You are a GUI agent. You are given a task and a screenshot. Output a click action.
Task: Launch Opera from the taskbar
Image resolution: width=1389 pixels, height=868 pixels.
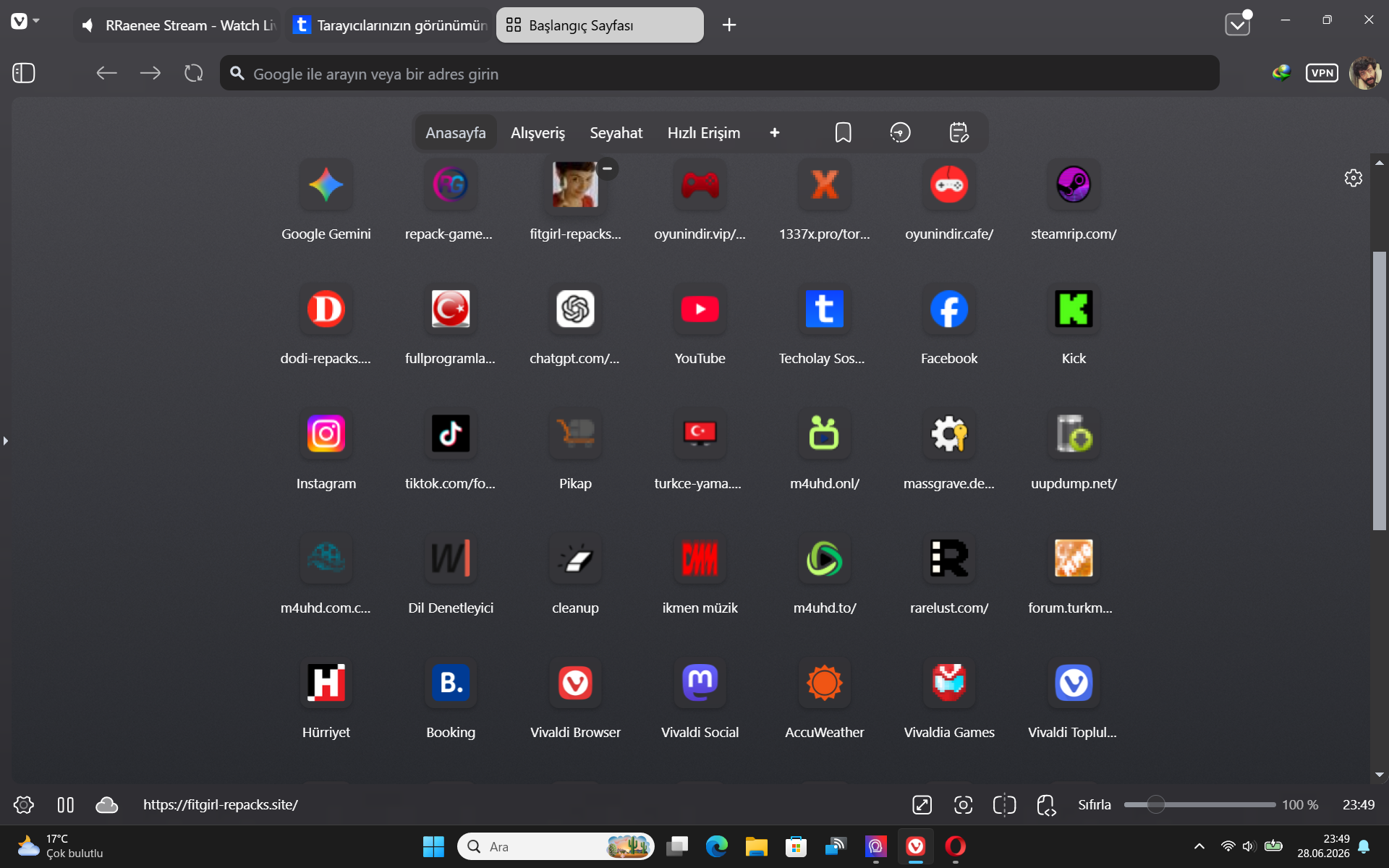[955, 846]
